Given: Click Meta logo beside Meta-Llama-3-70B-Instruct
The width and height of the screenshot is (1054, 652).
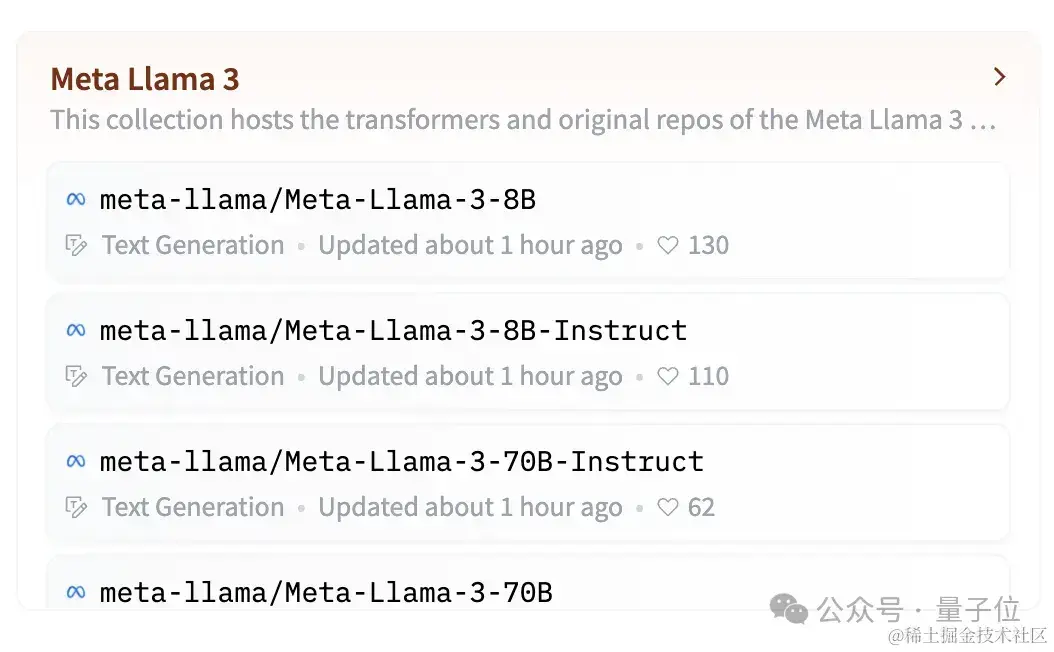Looking at the screenshot, I should coord(75,462).
